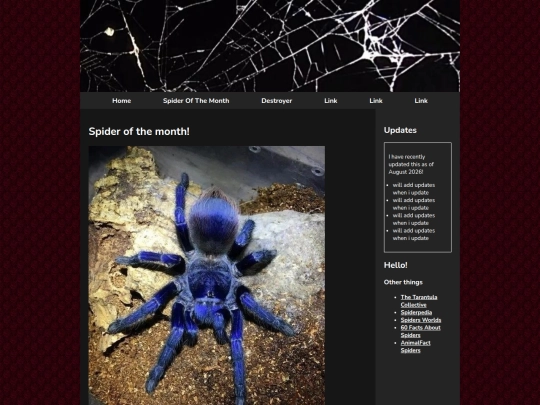Go to Spider Of The Month page
This screenshot has height=405, width=540.
click(196, 101)
